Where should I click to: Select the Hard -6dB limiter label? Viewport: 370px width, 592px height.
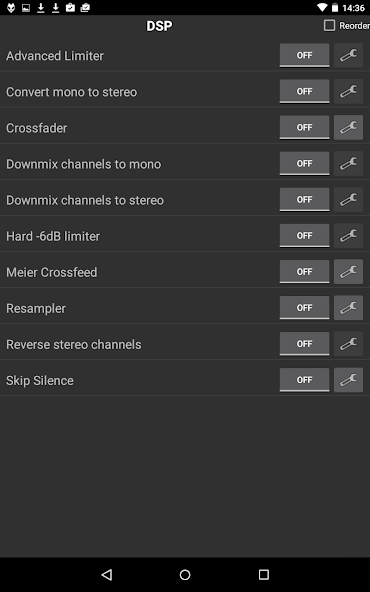[53, 236]
